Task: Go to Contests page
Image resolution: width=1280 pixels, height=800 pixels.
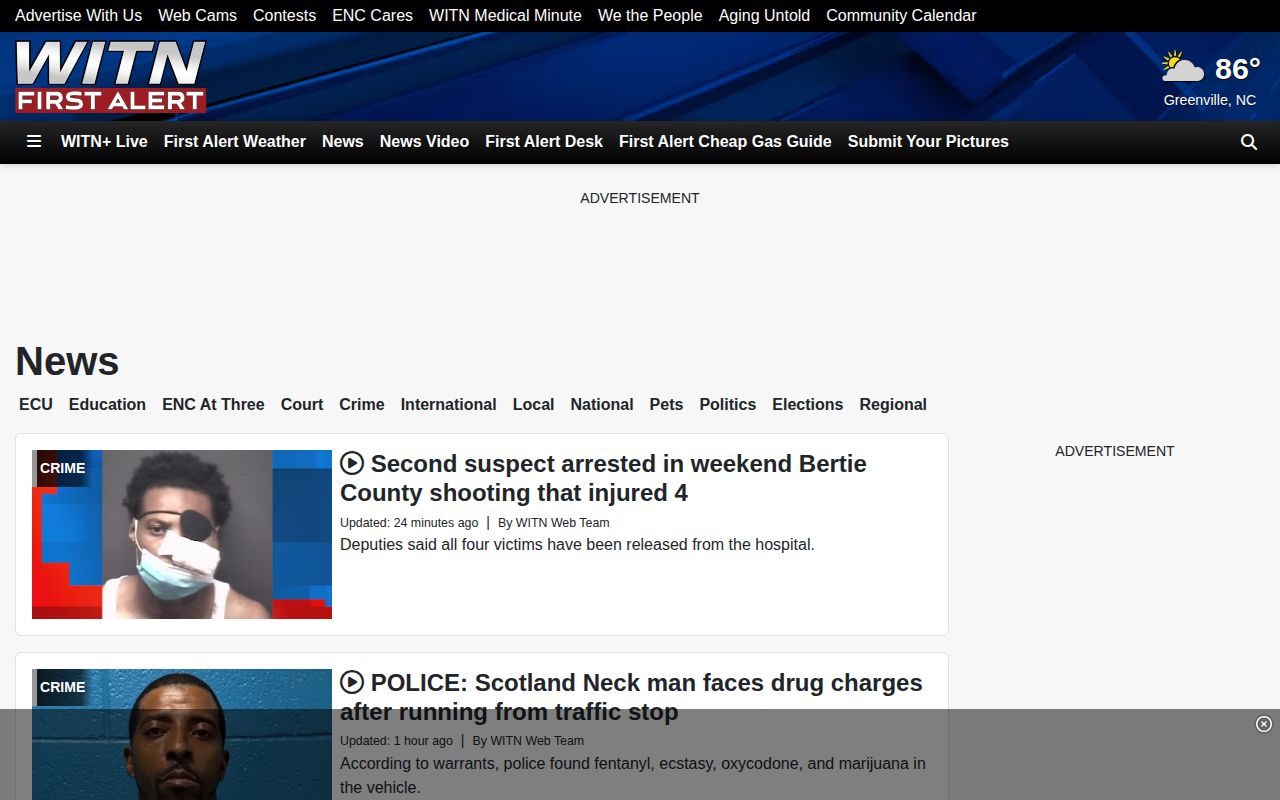Action: 284,16
